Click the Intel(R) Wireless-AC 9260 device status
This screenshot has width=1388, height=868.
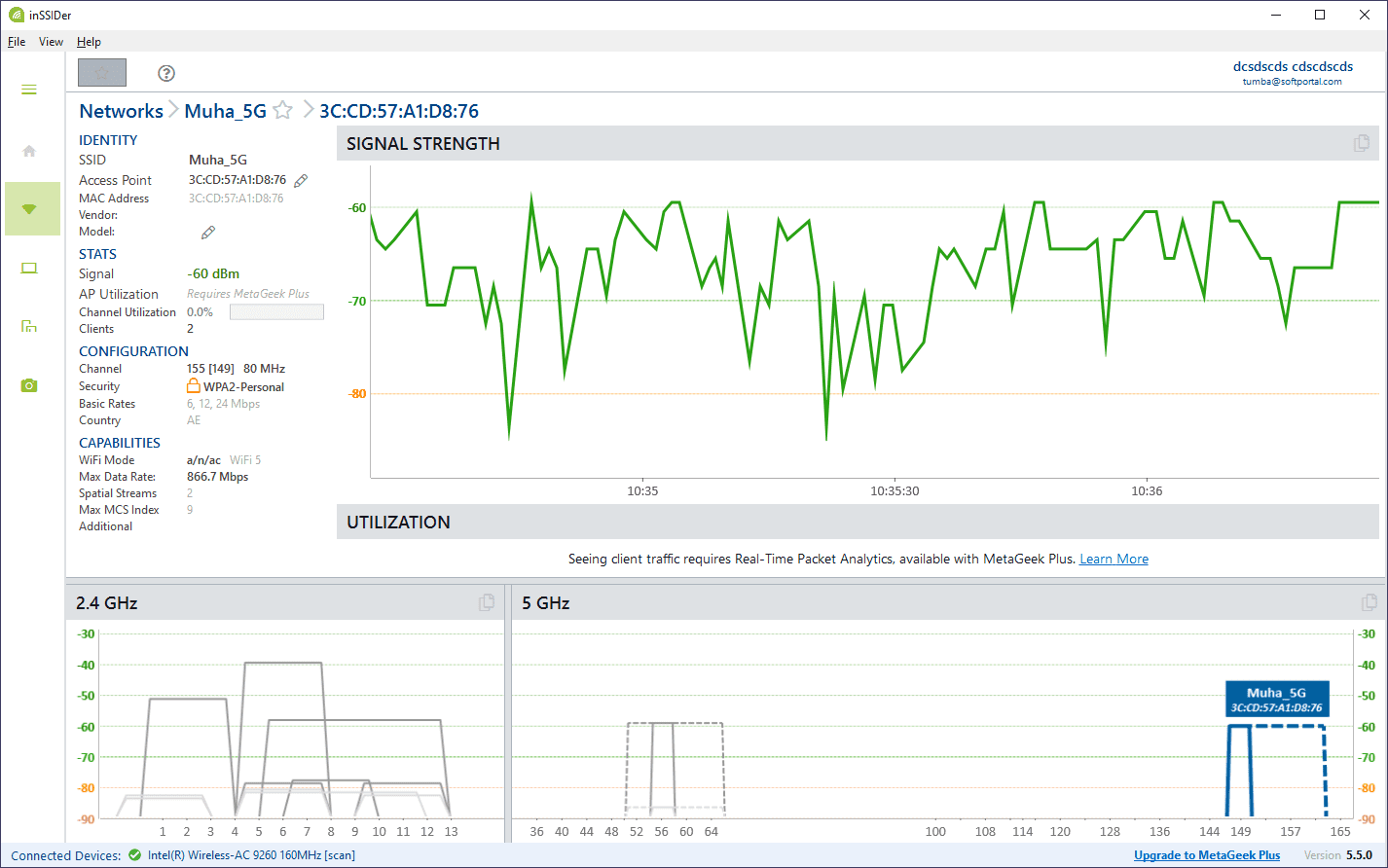tap(251, 855)
